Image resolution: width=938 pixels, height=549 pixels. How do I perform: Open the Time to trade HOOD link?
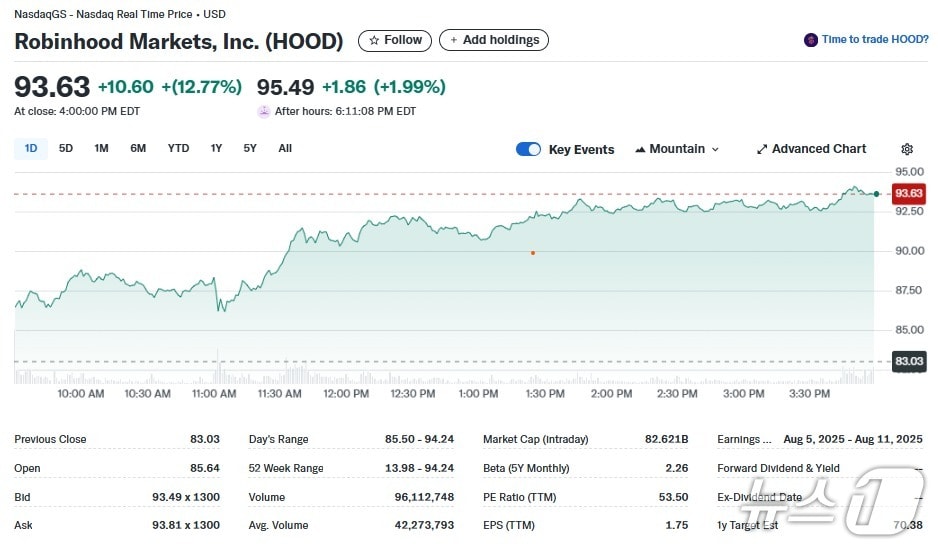click(875, 40)
